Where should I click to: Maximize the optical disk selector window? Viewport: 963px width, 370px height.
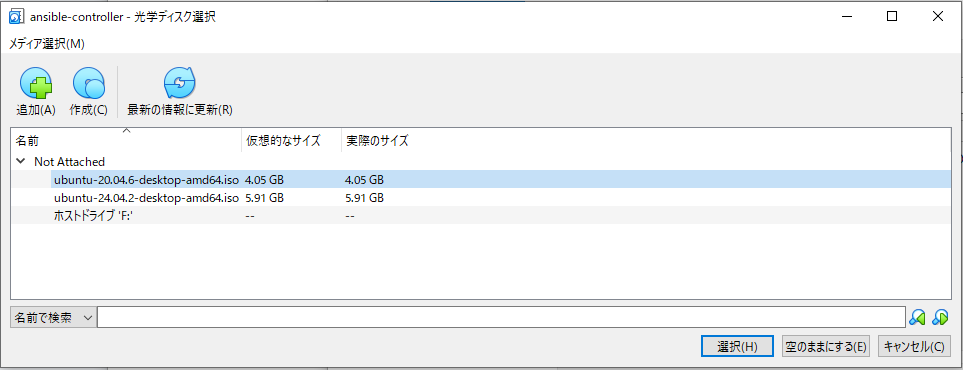(892, 17)
